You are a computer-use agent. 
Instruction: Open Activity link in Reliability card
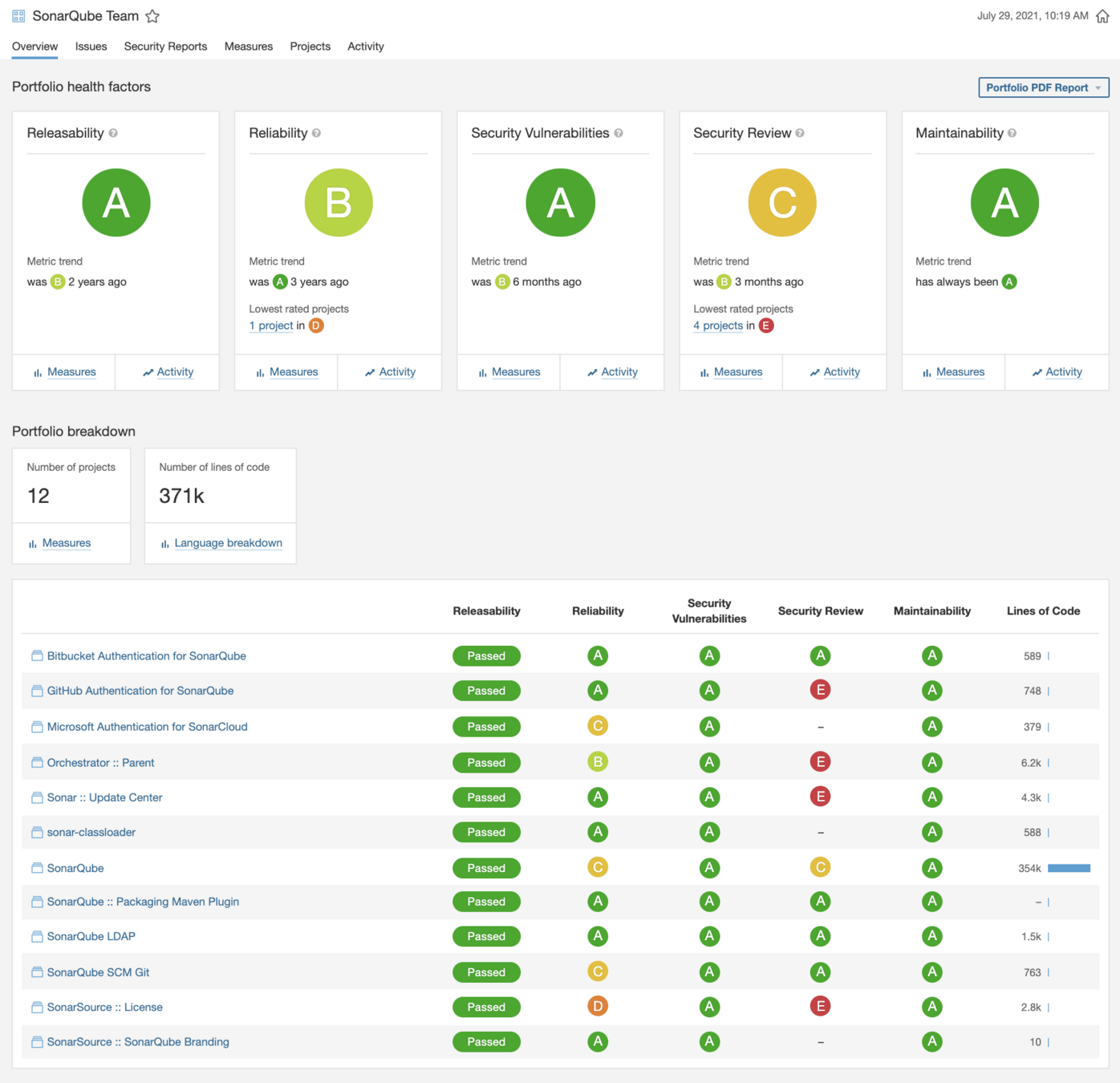pyautogui.click(x=397, y=372)
